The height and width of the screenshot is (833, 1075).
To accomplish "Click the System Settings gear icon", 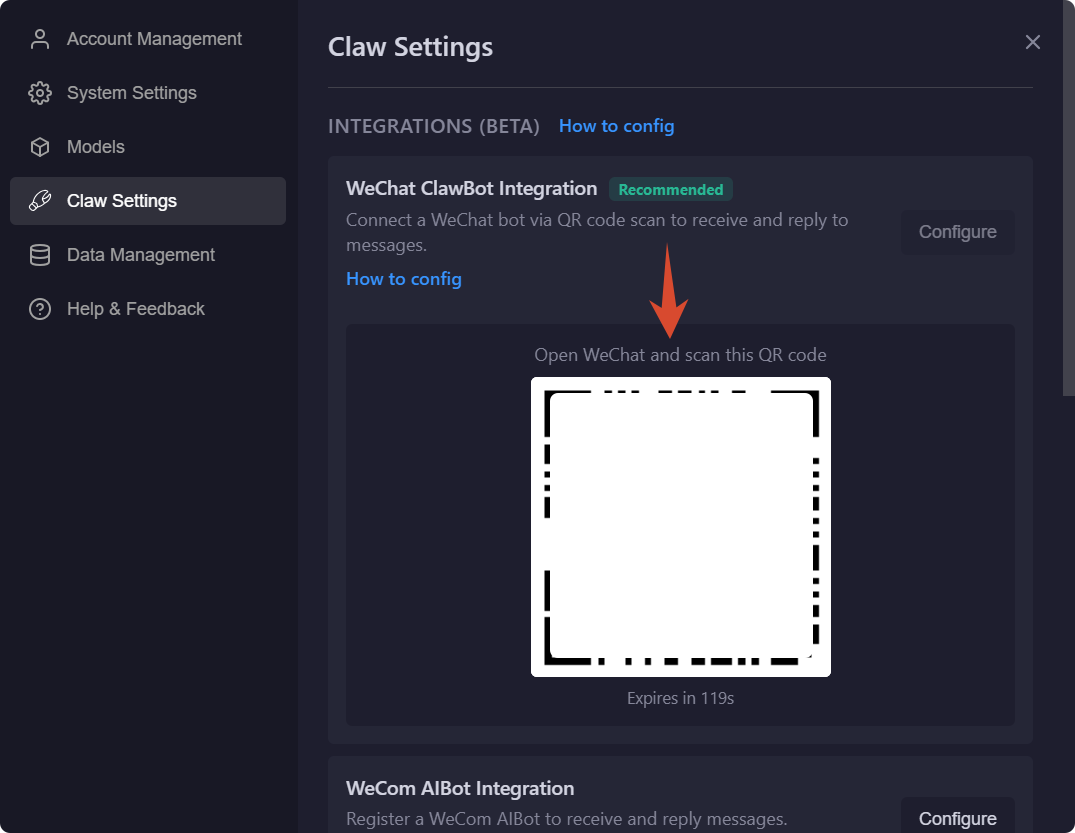I will pyautogui.click(x=40, y=93).
